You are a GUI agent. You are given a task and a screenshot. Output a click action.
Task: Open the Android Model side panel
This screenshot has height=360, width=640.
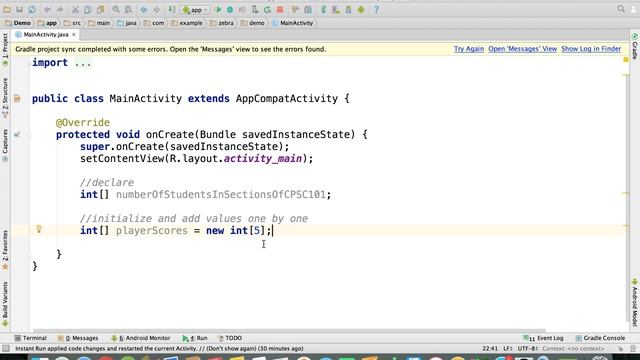click(x=635, y=302)
